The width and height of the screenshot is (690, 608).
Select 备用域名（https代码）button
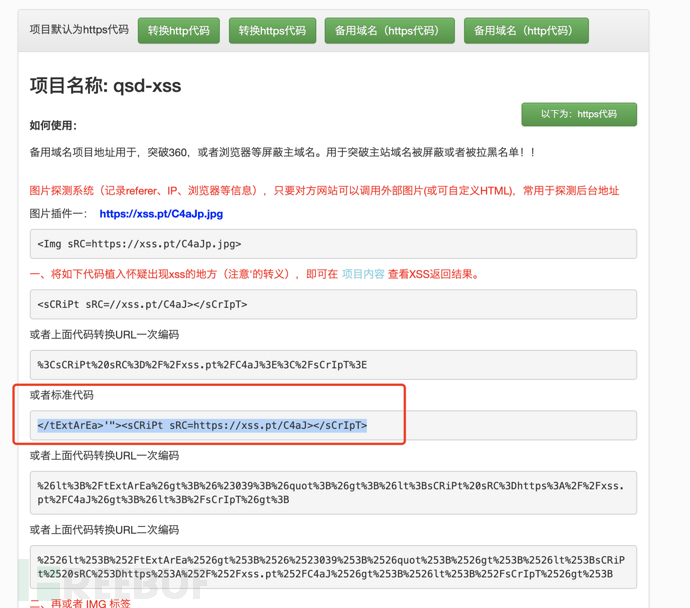389,30
